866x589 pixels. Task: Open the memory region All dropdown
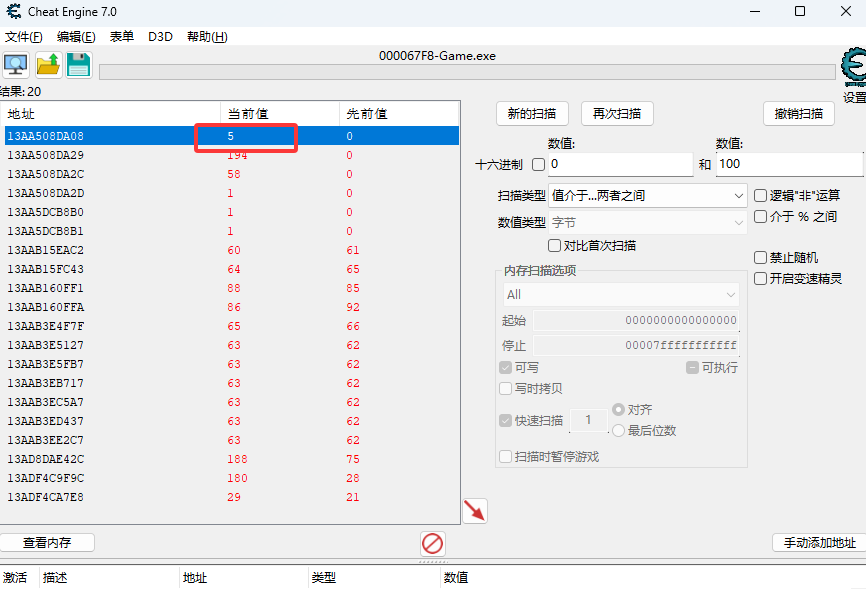pos(621,294)
